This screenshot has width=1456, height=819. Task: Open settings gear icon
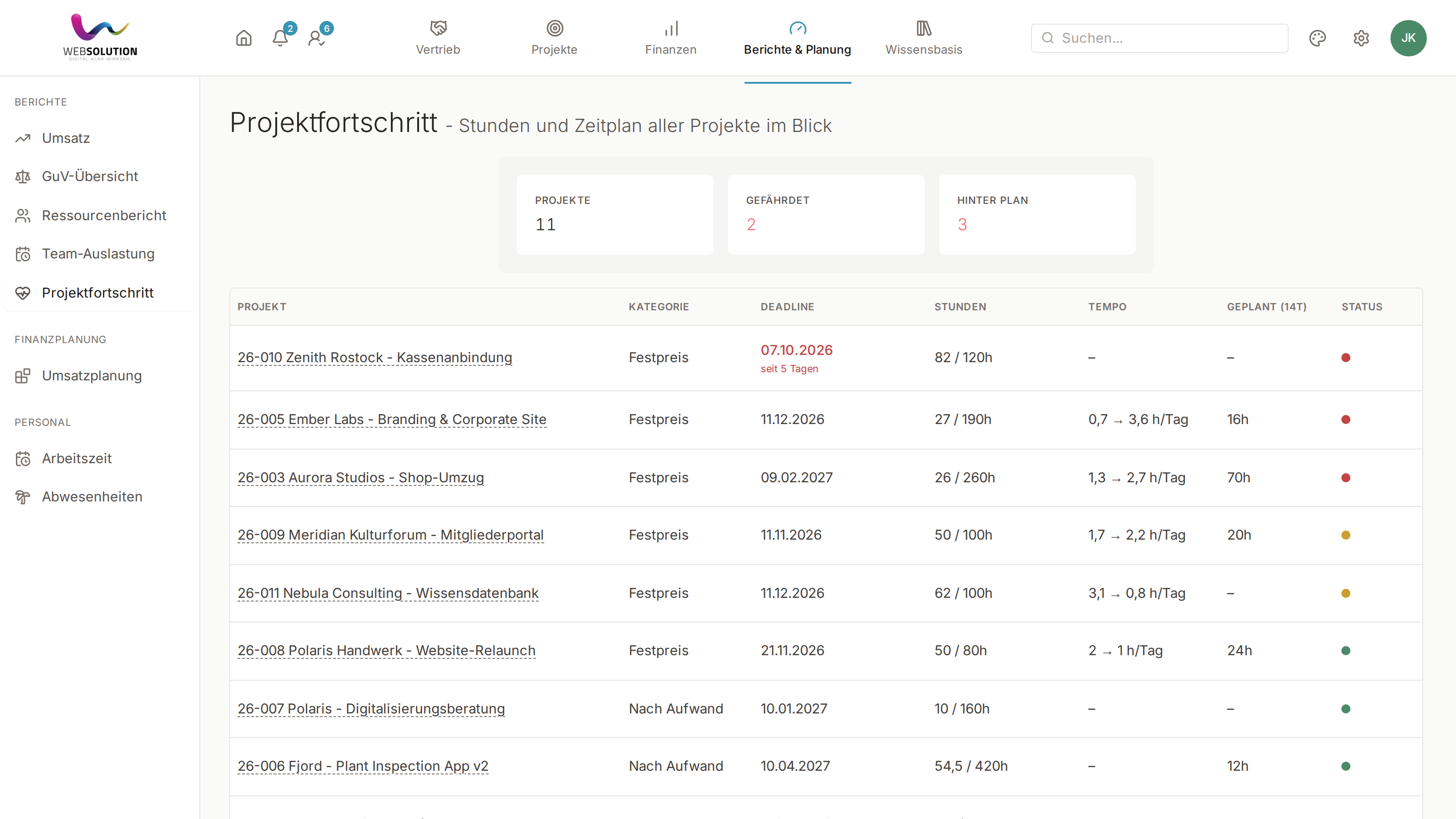[1361, 38]
